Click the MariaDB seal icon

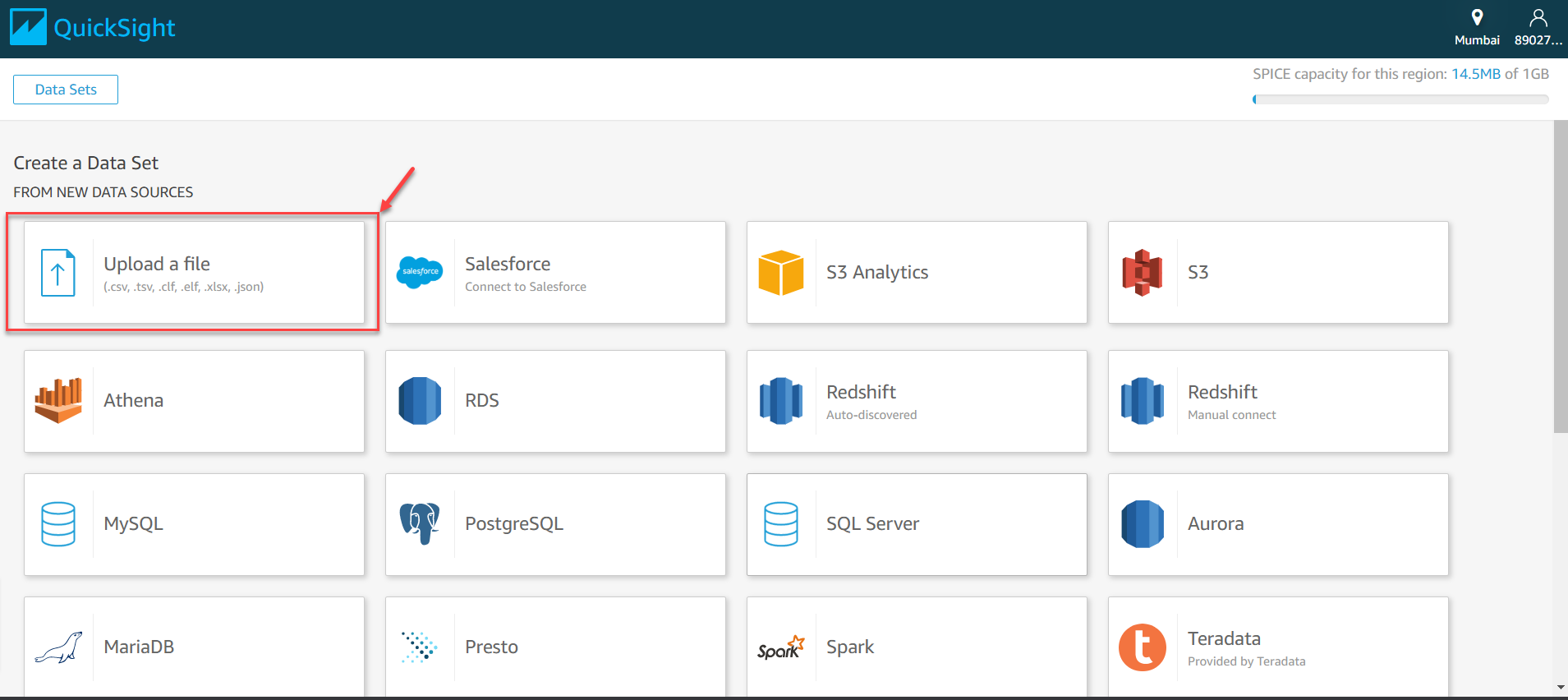point(58,647)
